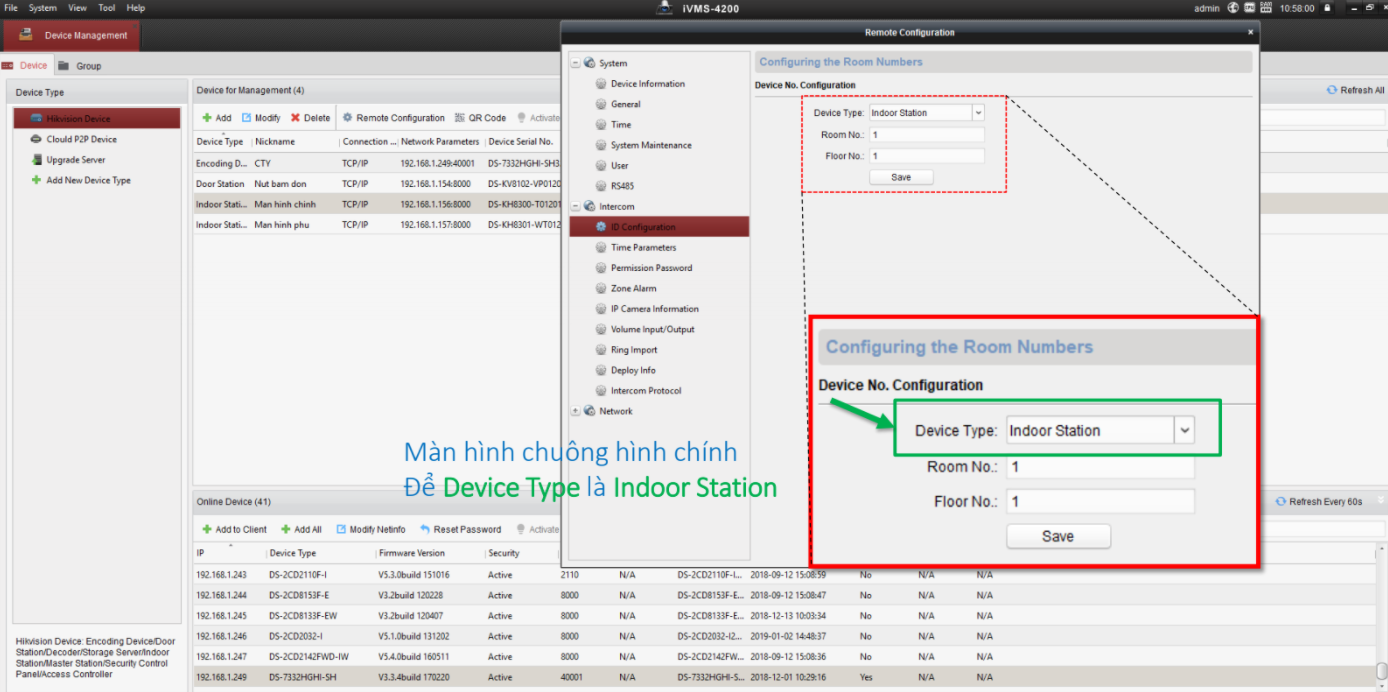
Task: Select Upgrade Server in the device type list
Action: tap(75, 160)
